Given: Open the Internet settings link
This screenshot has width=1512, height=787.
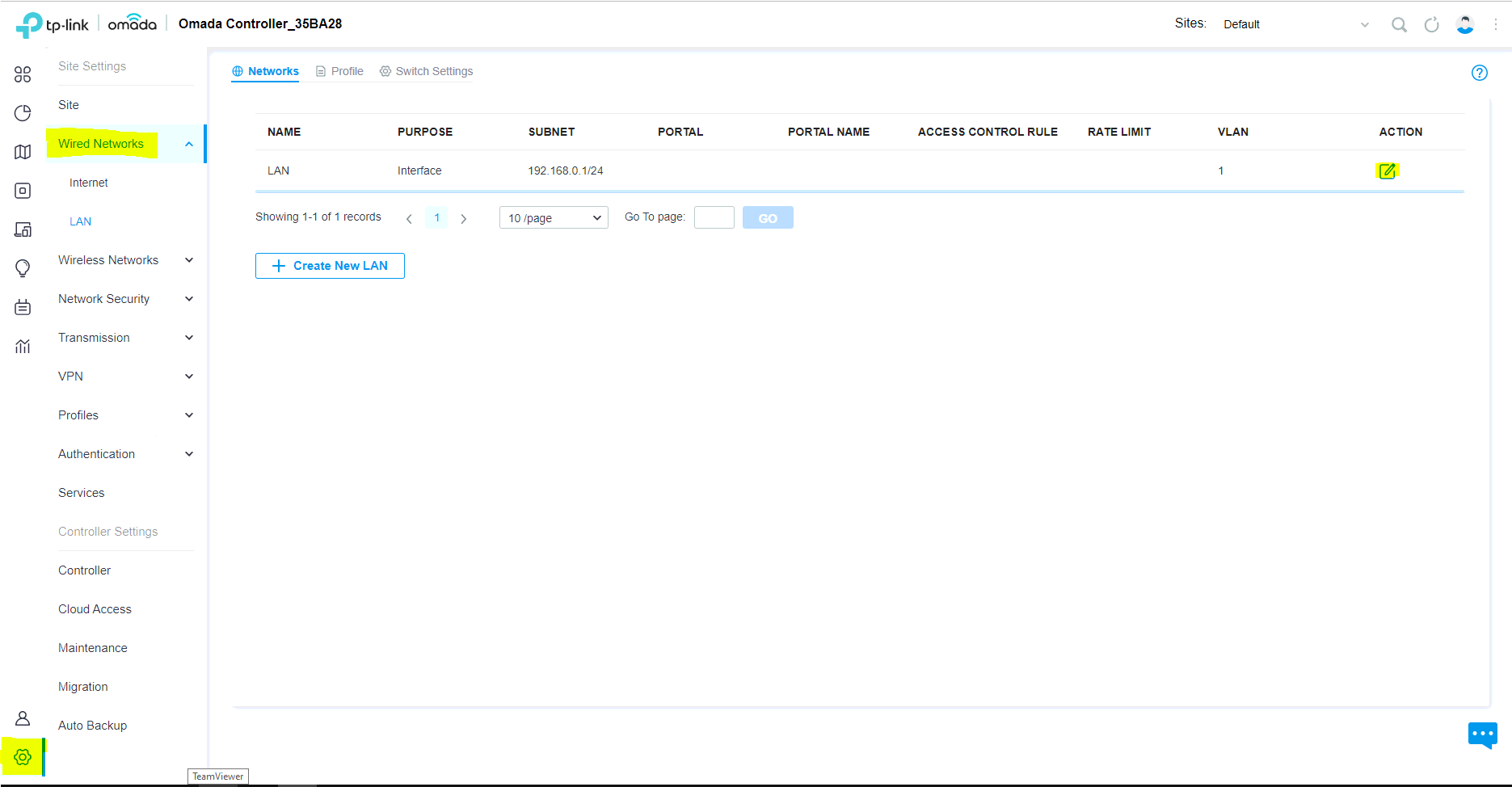Looking at the screenshot, I should pos(89,183).
